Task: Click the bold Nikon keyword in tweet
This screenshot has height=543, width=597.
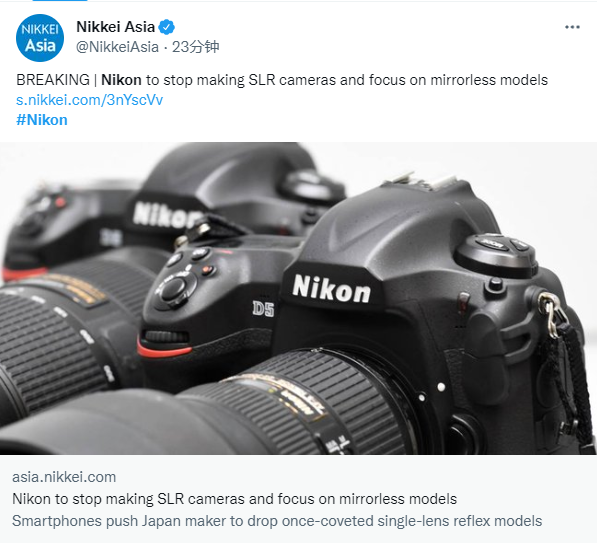Action: tap(121, 80)
